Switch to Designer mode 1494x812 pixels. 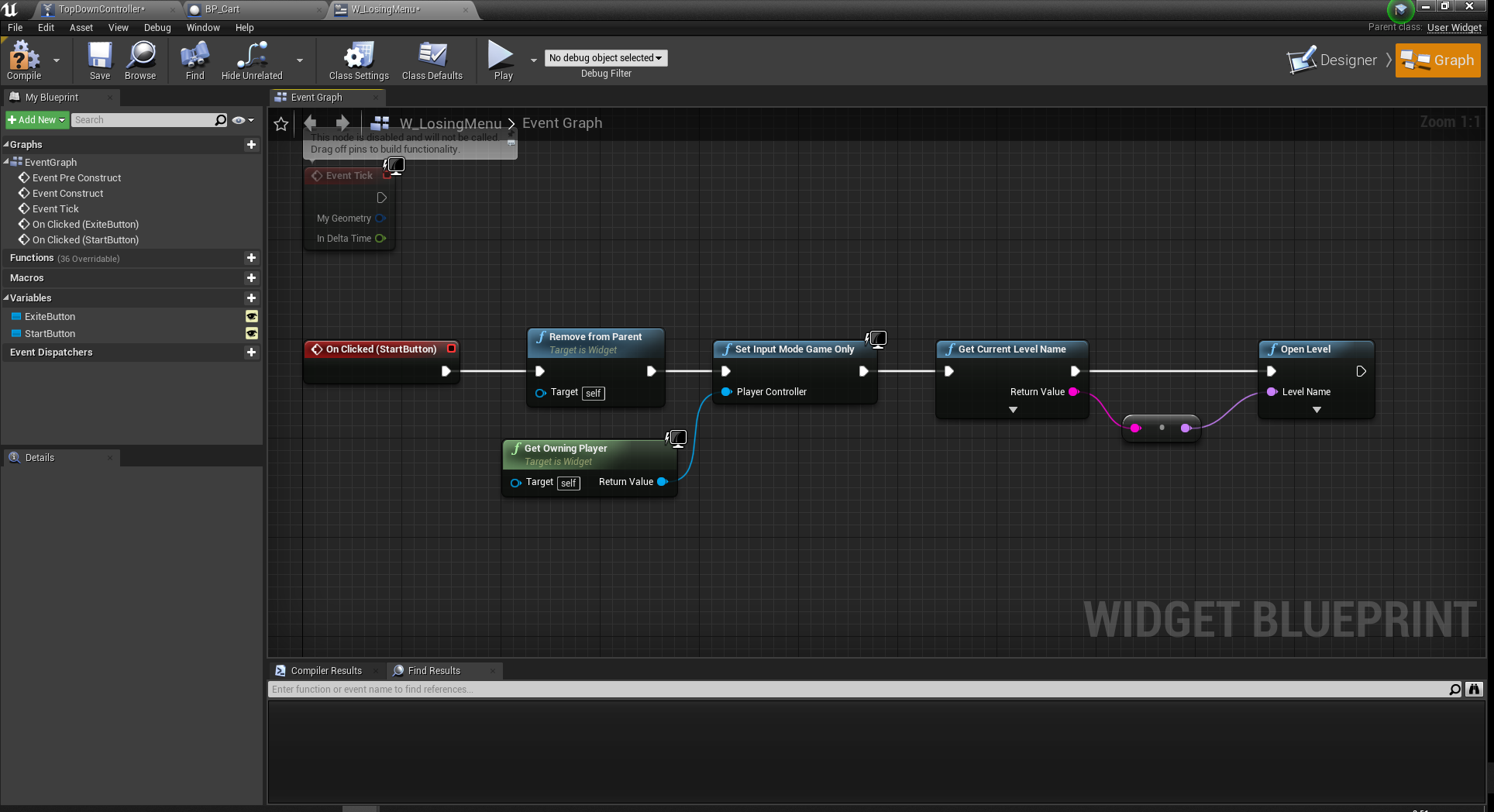pos(1333,60)
